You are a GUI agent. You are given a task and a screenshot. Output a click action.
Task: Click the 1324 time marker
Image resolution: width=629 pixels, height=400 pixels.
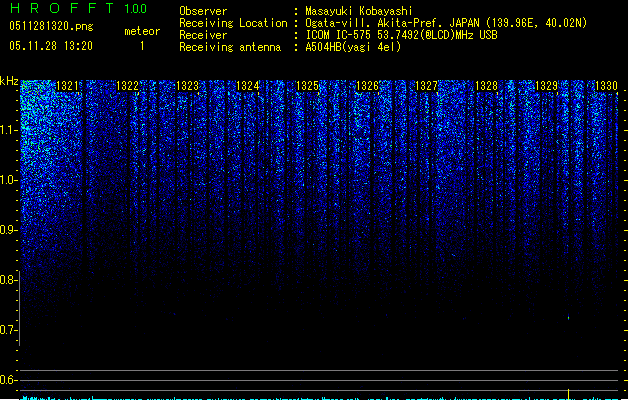(248, 85)
